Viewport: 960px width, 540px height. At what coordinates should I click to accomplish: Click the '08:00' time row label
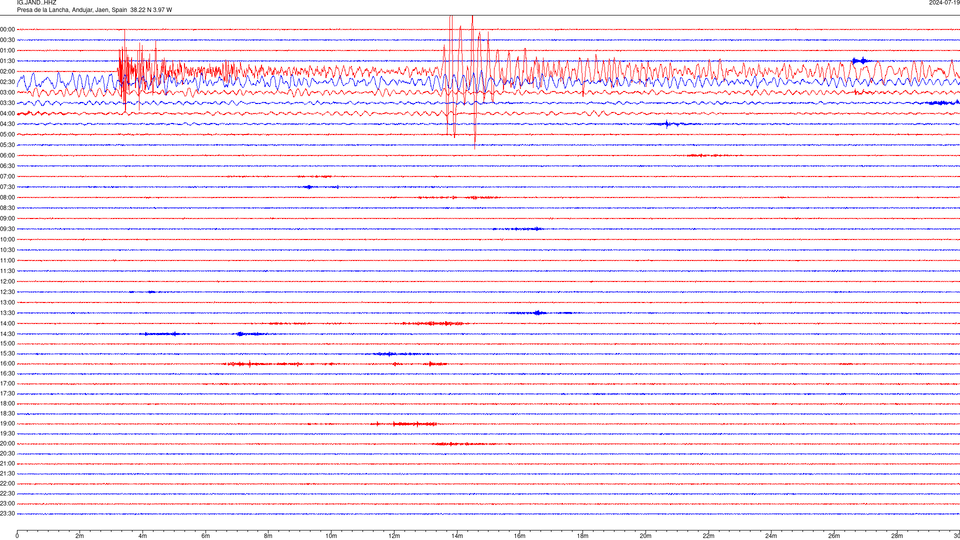[7, 197]
